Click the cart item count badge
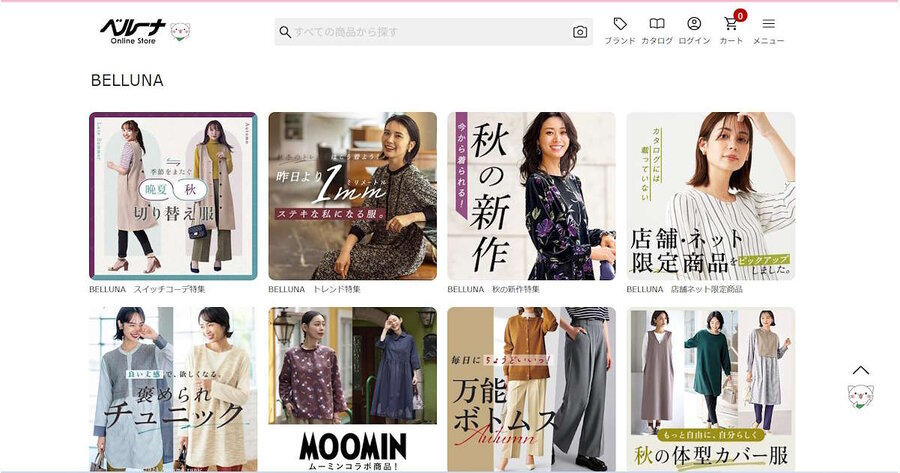 click(740, 15)
